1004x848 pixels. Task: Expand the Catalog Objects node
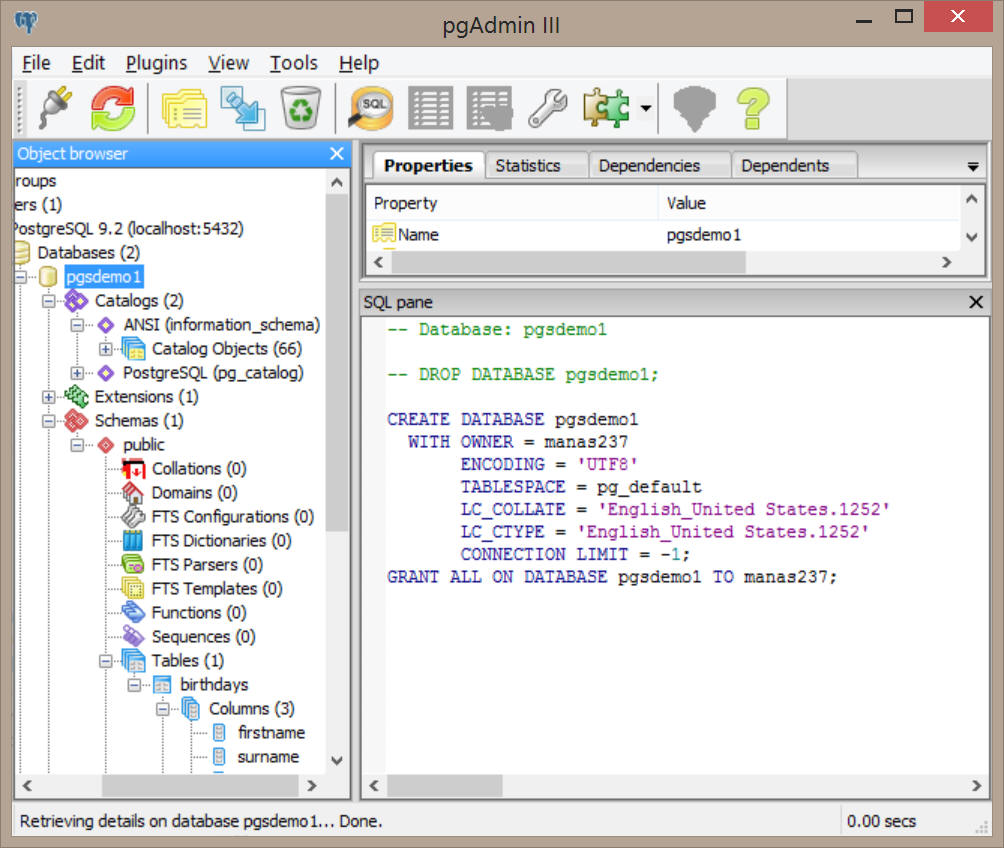(105, 349)
